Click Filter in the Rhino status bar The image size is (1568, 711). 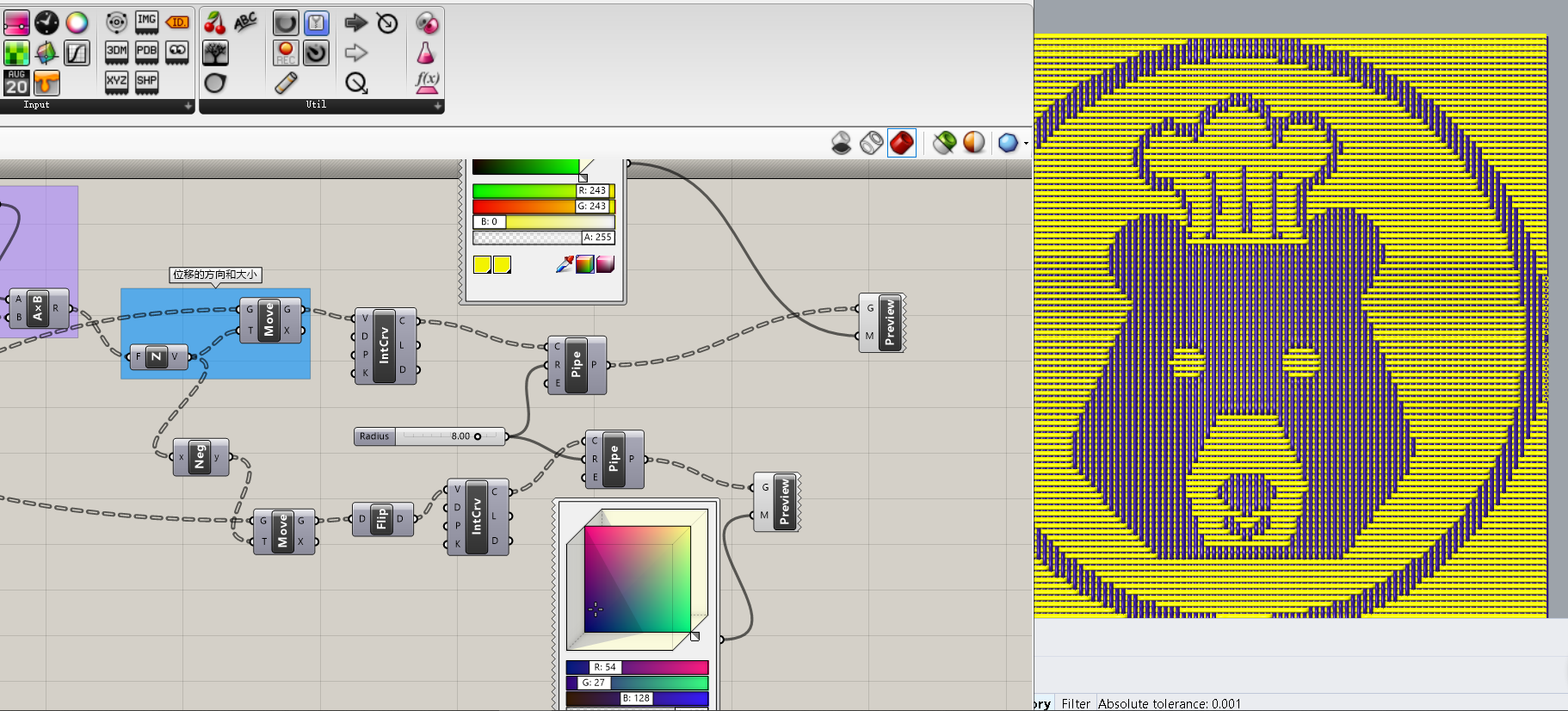point(1076,703)
